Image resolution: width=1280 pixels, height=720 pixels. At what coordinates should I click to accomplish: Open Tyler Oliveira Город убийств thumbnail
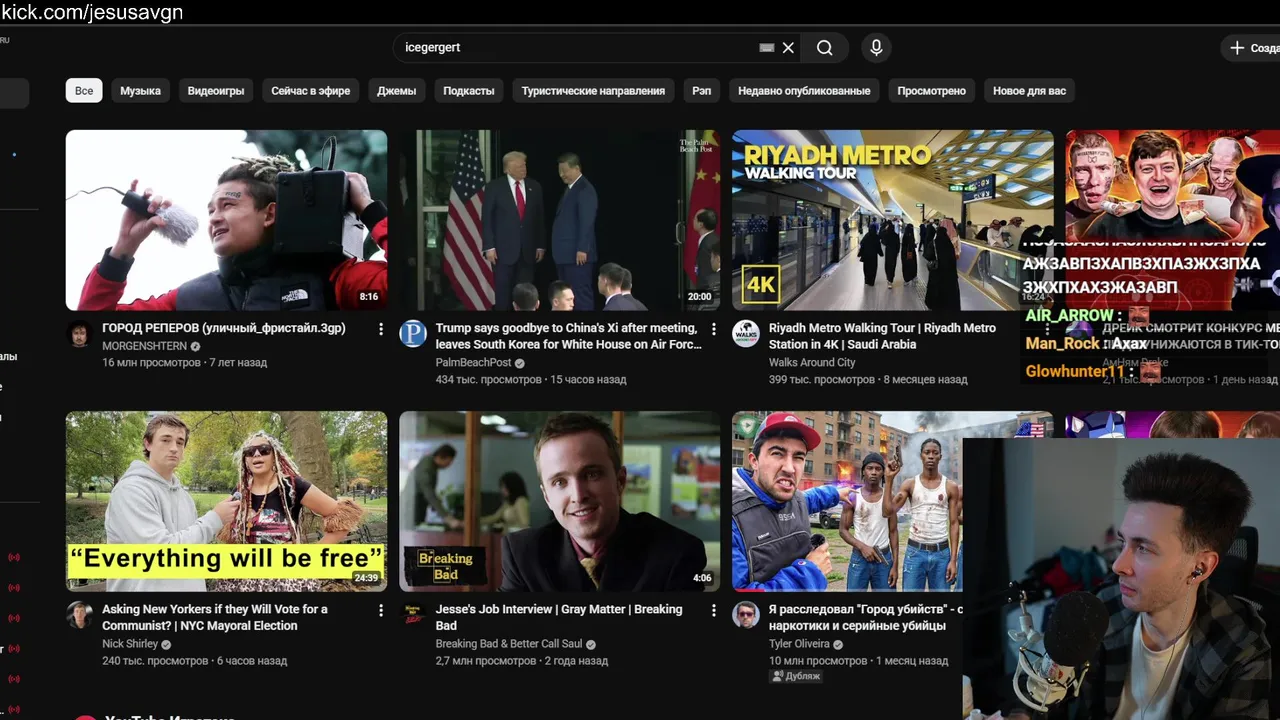tap(847, 501)
